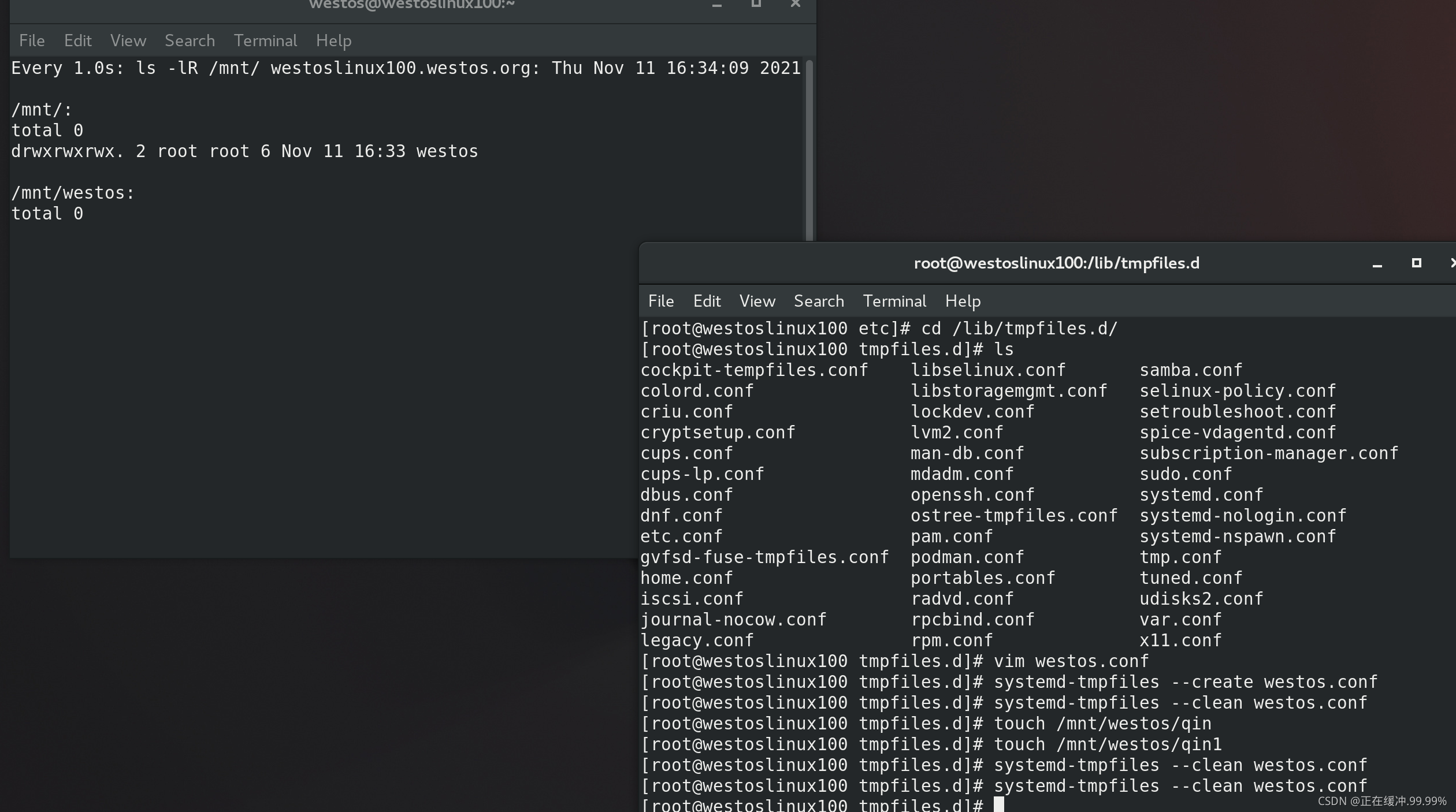Open View menu in root tmpfiles.d terminal
The width and height of the screenshot is (1456, 812).
tap(757, 301)
